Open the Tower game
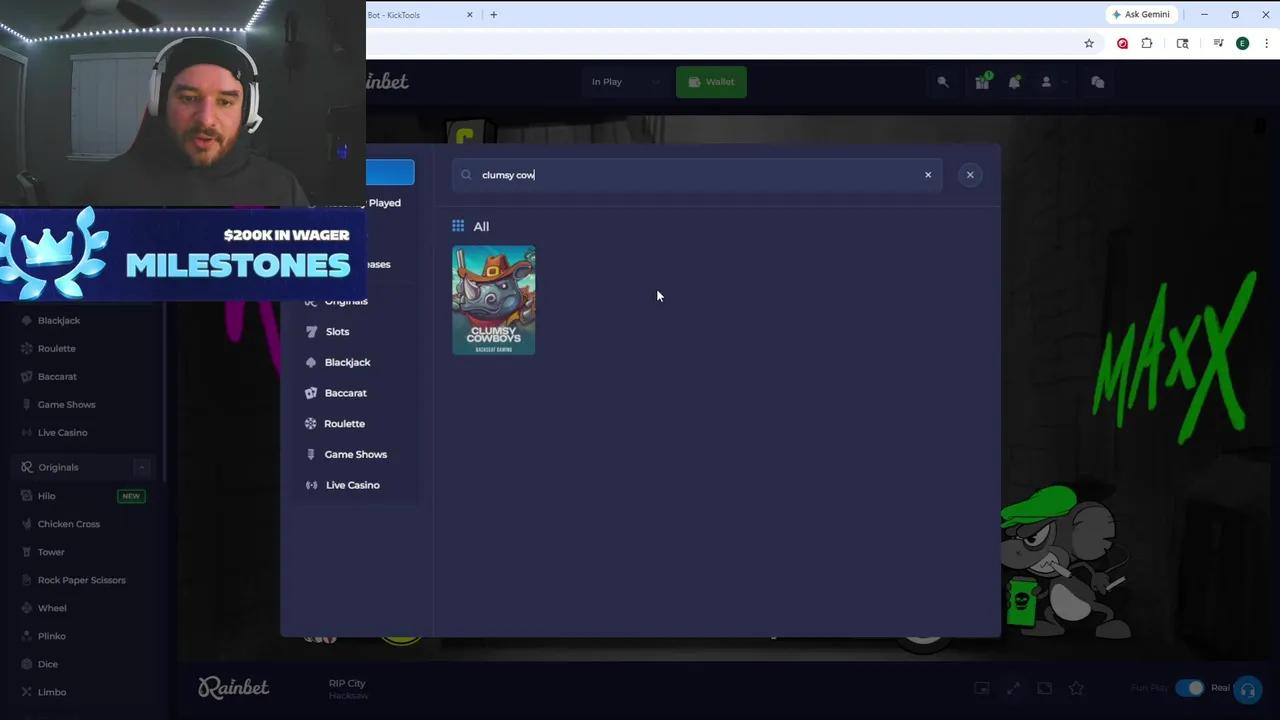 tap(50, 551)
